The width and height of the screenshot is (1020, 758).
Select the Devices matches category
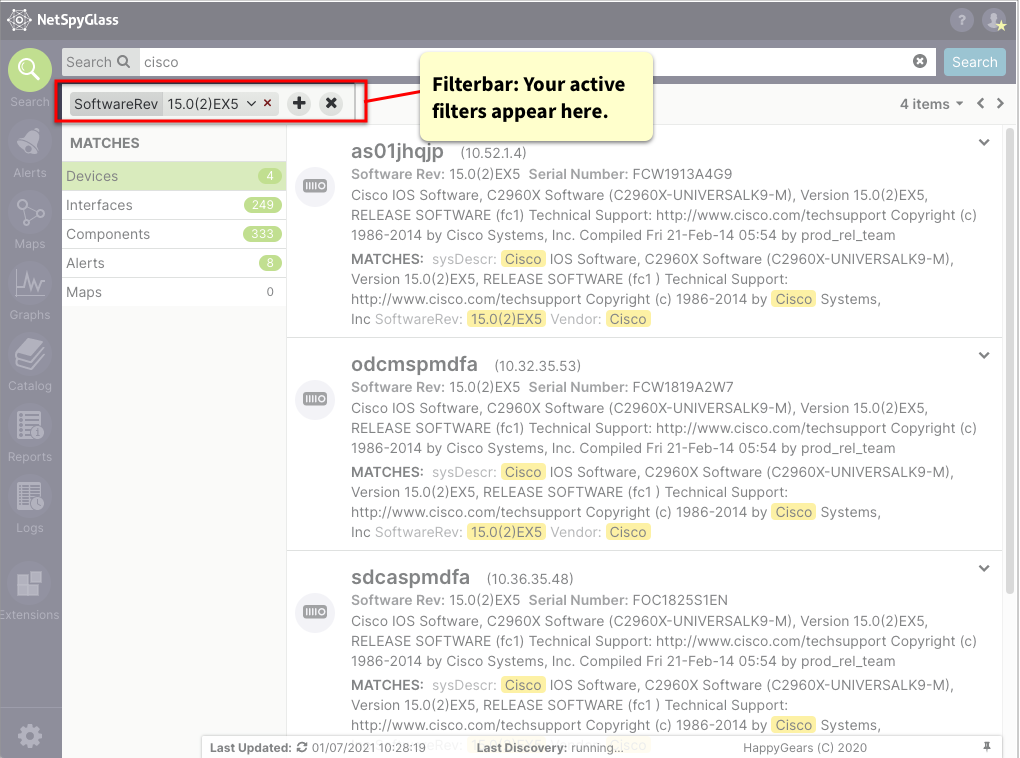coord(174,176)
